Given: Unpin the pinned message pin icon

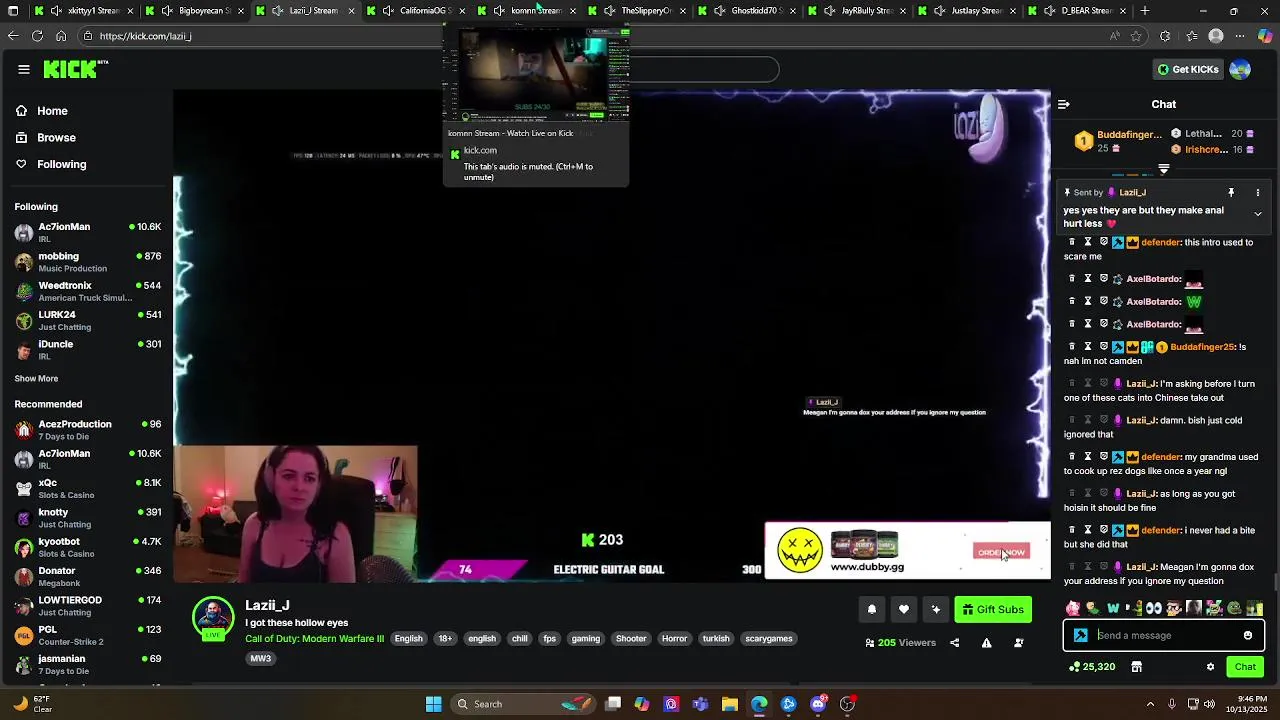Looking at the screenshot, I should (1231, 192).
